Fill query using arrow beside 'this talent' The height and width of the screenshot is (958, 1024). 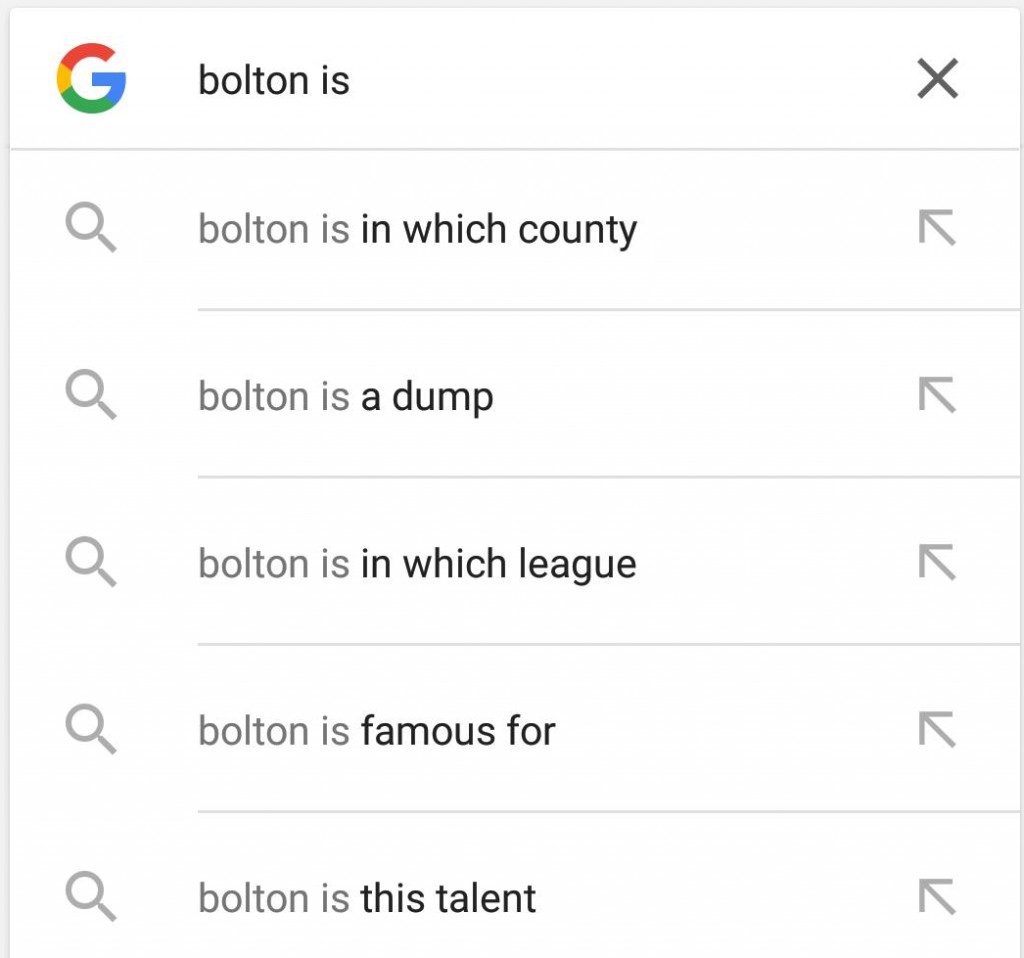point(937,896)
